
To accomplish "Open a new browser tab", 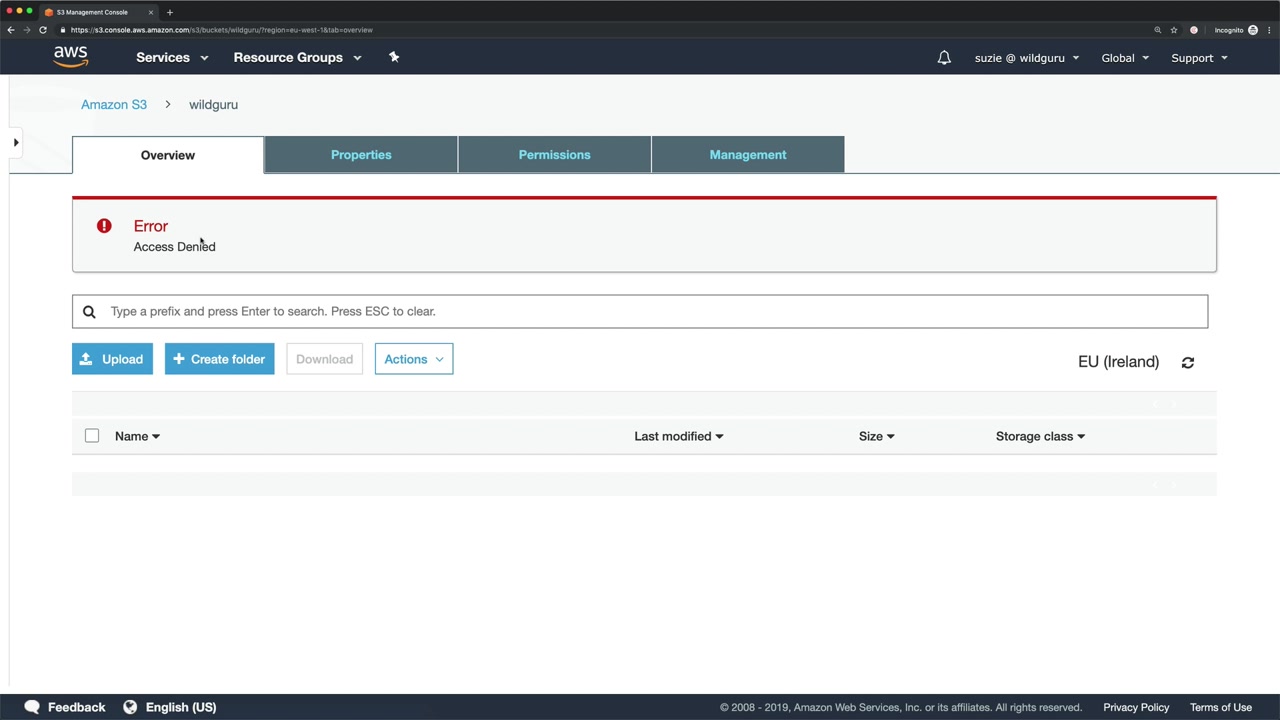I will point(170,12).
